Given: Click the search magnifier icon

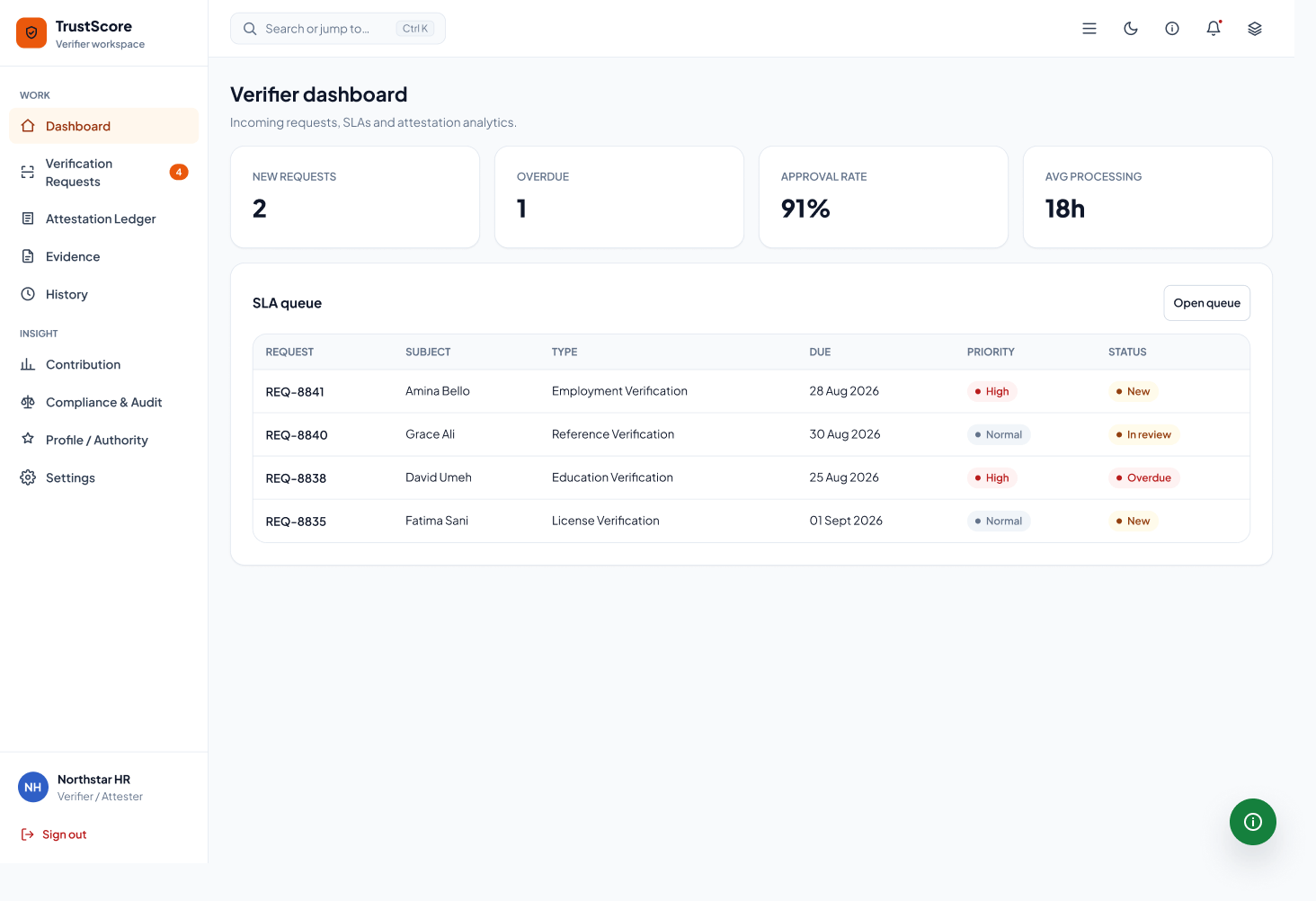Looking at the screenshot, I should click(250, 29).
